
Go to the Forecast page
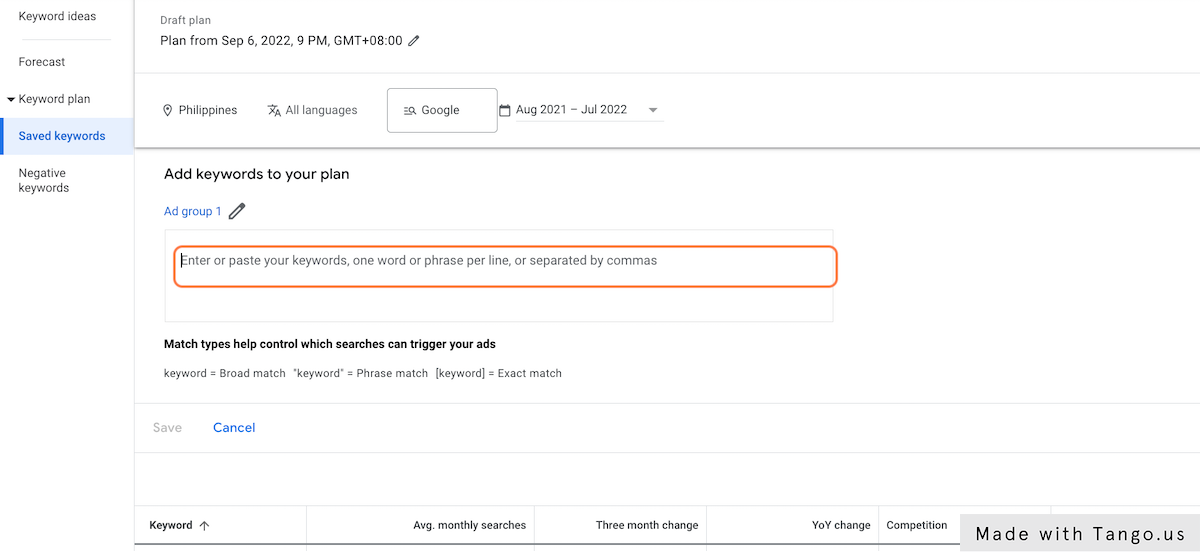point(42,62)
